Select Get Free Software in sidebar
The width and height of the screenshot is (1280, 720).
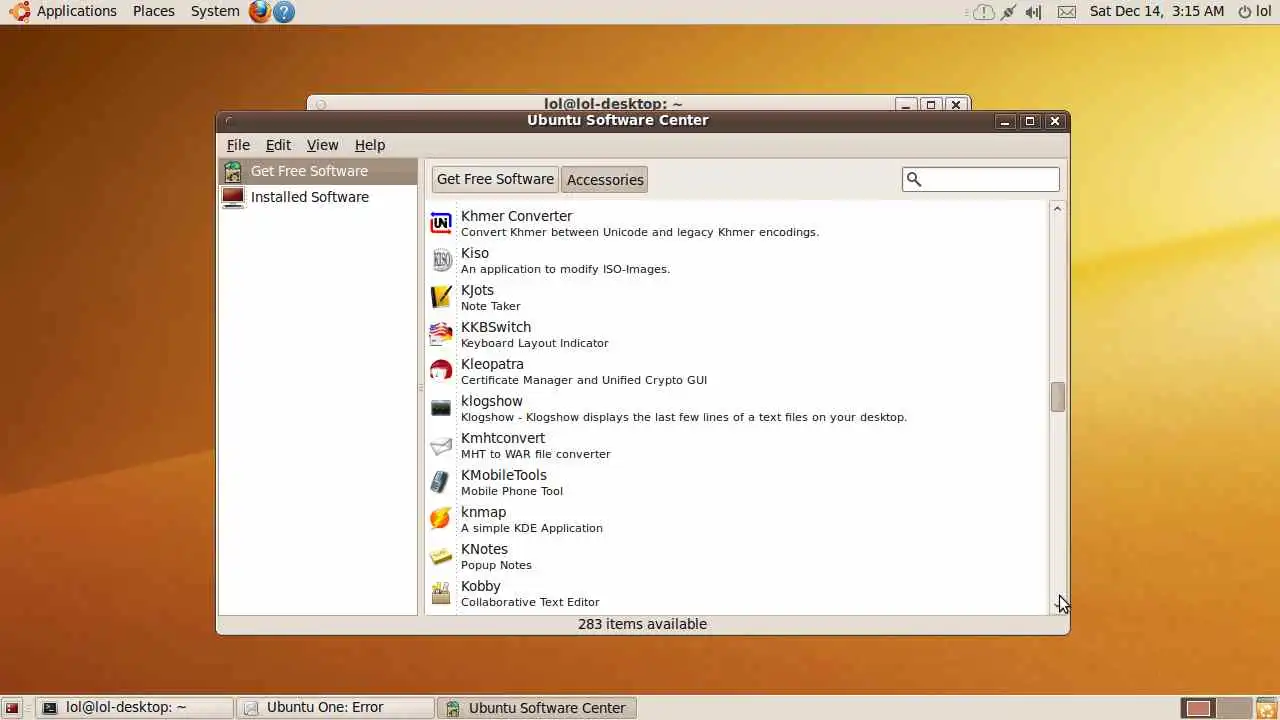point(318,171)
